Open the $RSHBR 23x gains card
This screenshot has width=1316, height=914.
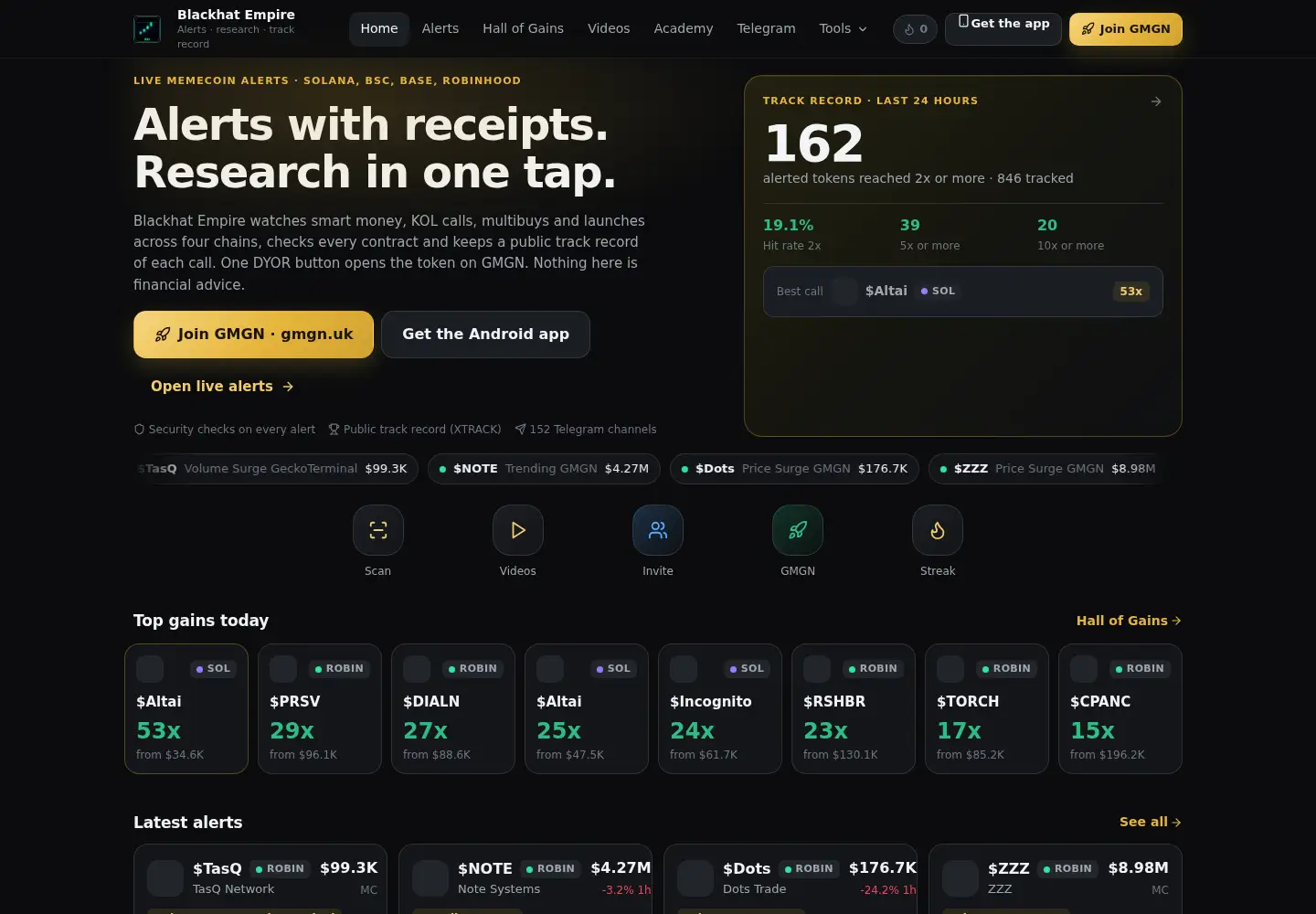tap(854, 709)
